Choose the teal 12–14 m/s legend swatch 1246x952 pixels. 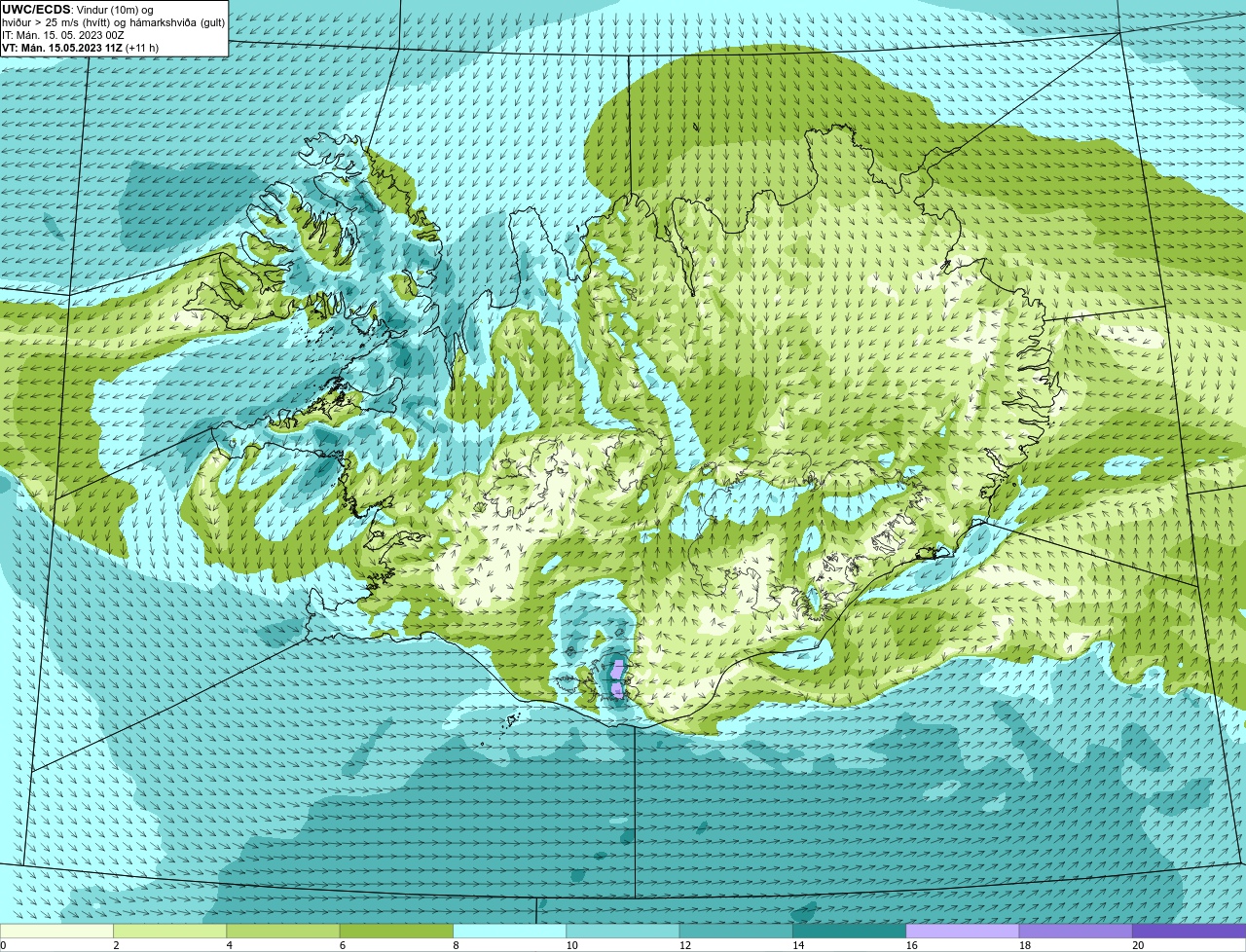[x=736, y=931]
